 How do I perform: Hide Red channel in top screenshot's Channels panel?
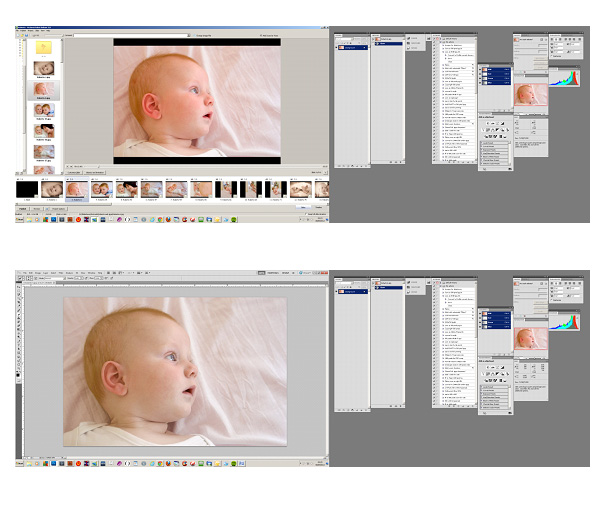[480, 74]
